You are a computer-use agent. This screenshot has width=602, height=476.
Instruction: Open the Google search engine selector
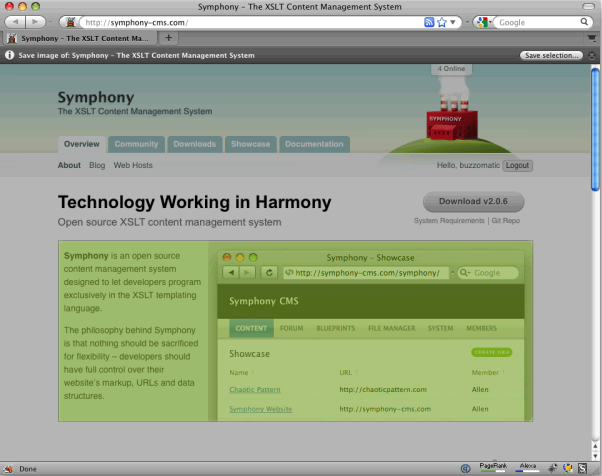[x=484, y=22]
